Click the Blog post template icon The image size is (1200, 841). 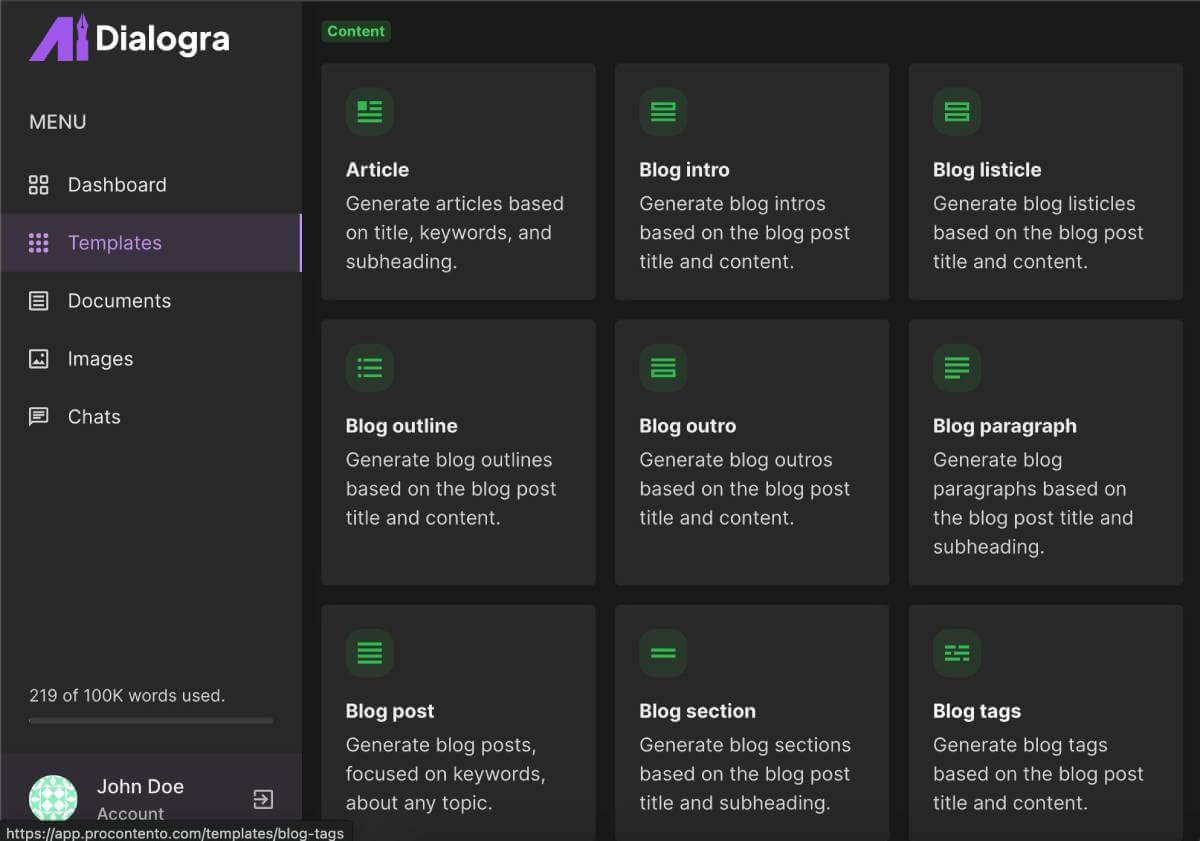[370, 653]
